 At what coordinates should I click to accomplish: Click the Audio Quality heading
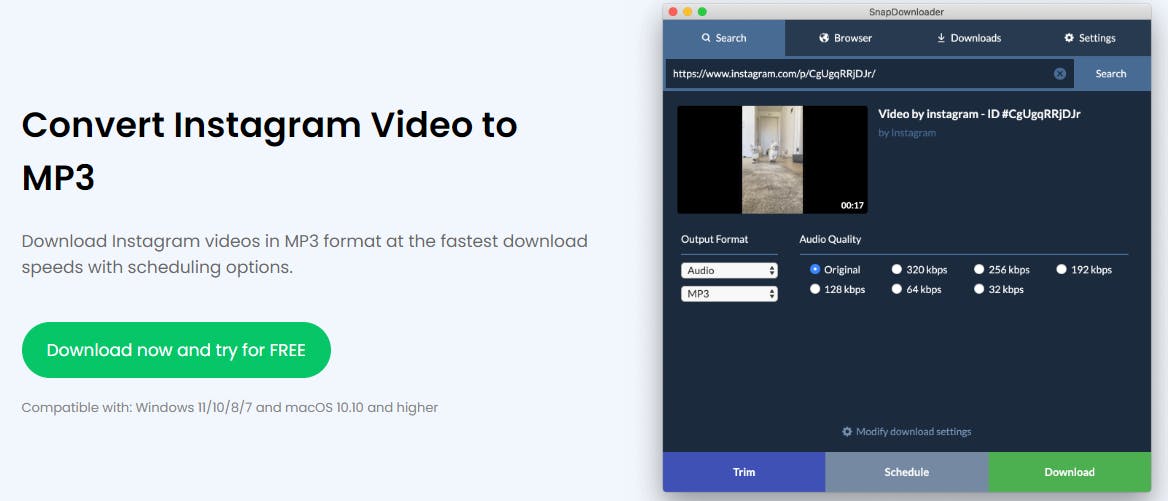pos(830,239)
